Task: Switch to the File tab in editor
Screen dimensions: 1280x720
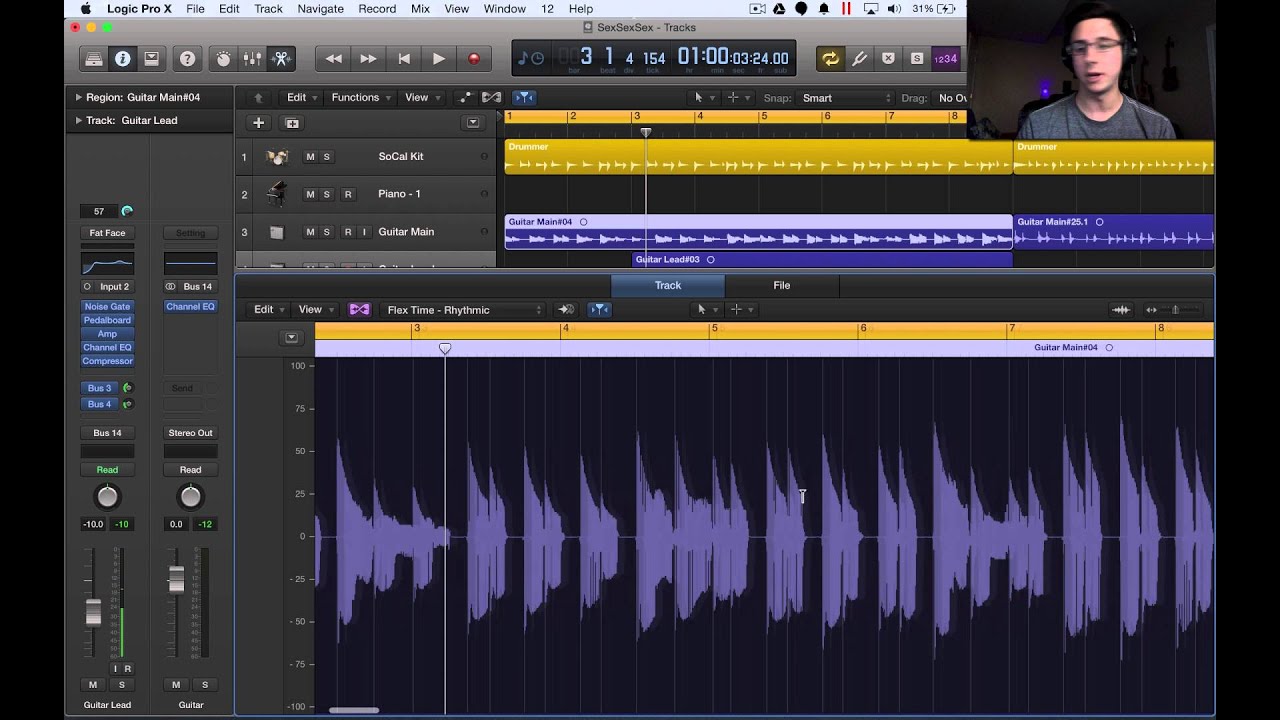Action: click(x=782, y=286)
